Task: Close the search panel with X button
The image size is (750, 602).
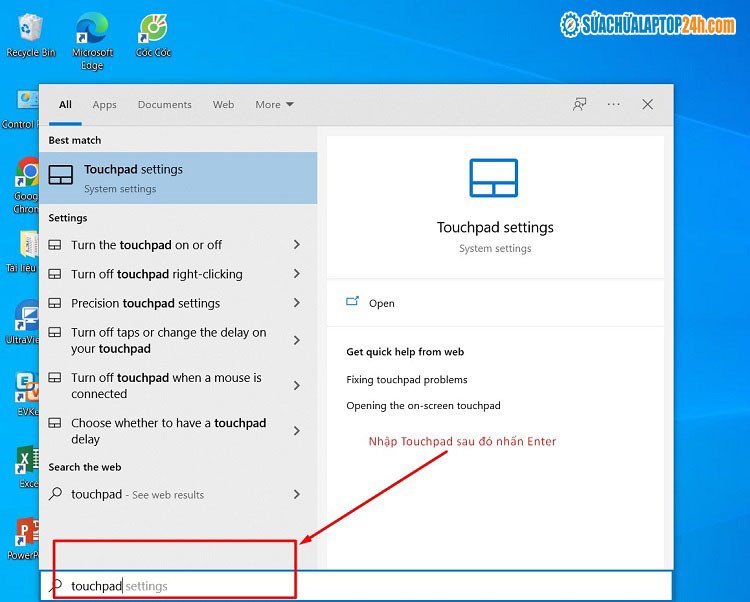Action: 647,104
